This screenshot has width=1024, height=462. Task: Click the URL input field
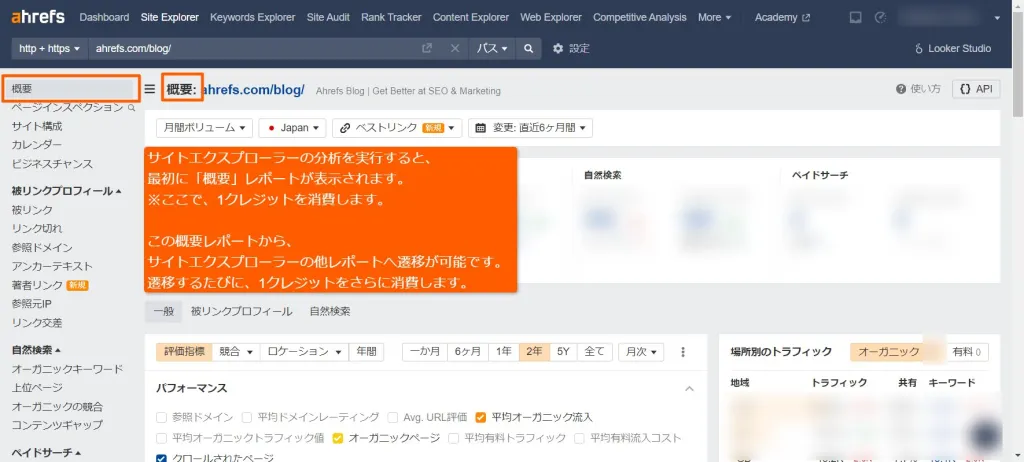click(x=255, y=48)
